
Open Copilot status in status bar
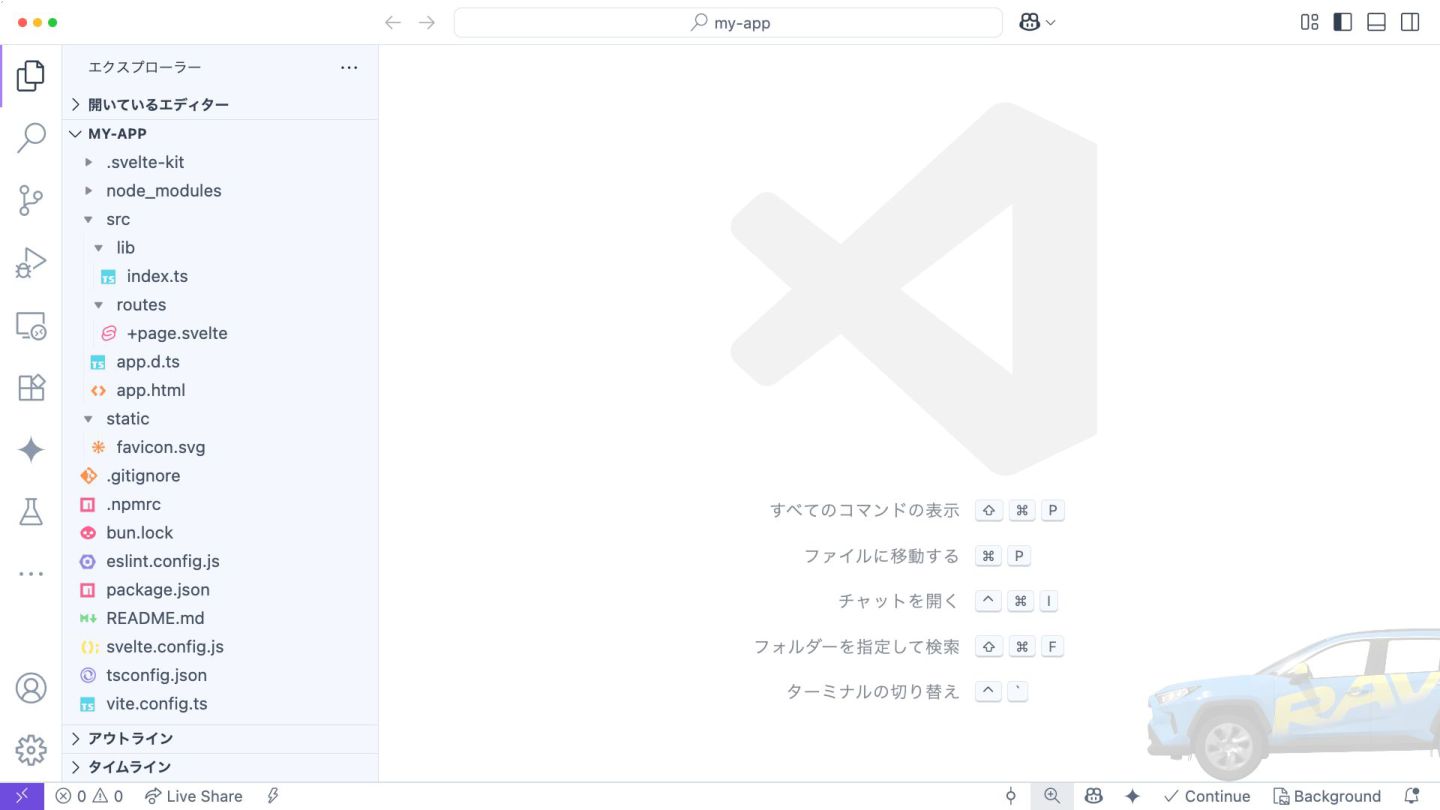(x=1094, y=796)
